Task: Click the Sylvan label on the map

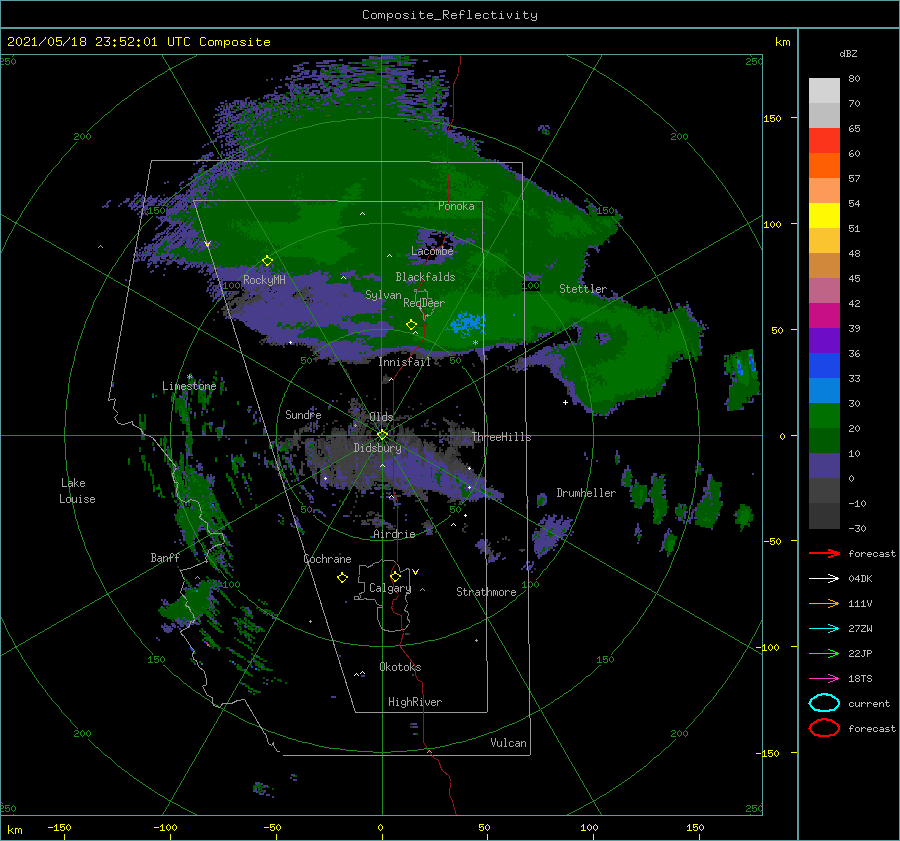Action: coord(383,295)
